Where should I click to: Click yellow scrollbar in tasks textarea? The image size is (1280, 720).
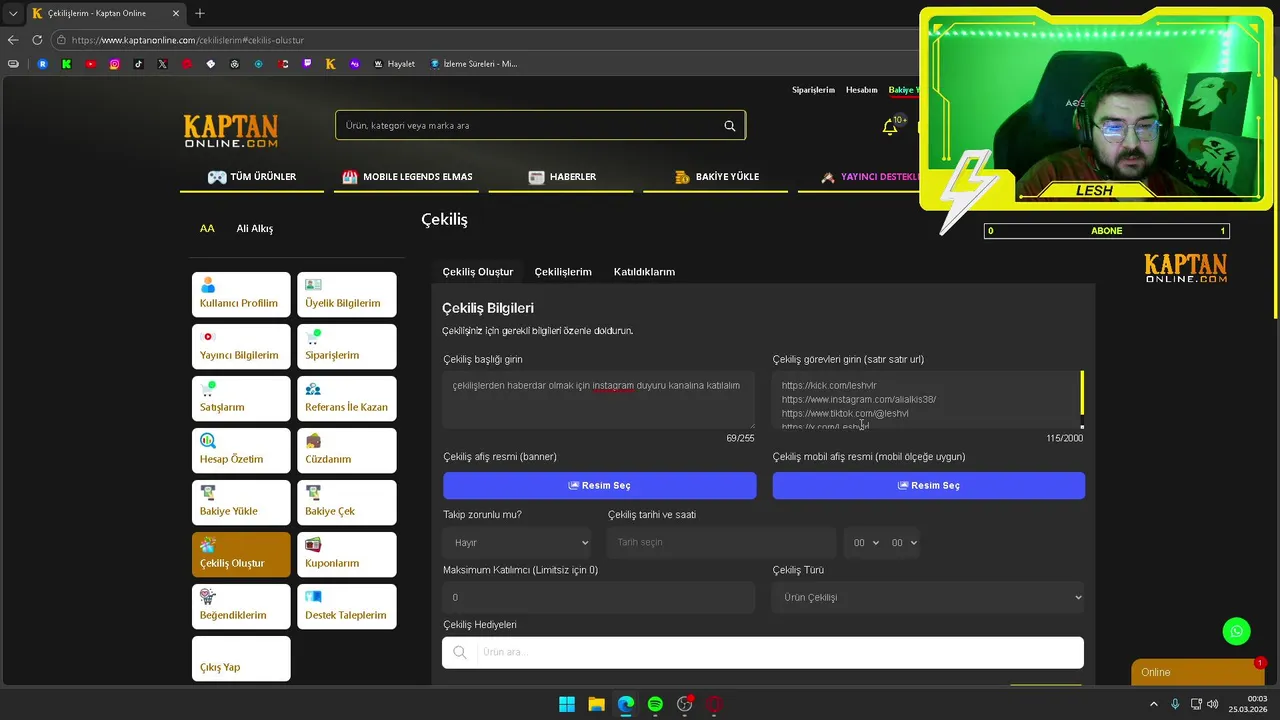coord(1082,393)
